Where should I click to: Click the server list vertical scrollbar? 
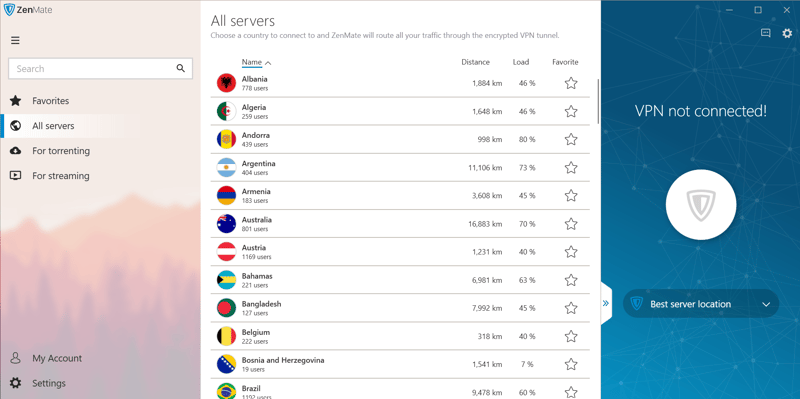click(598, 101)
